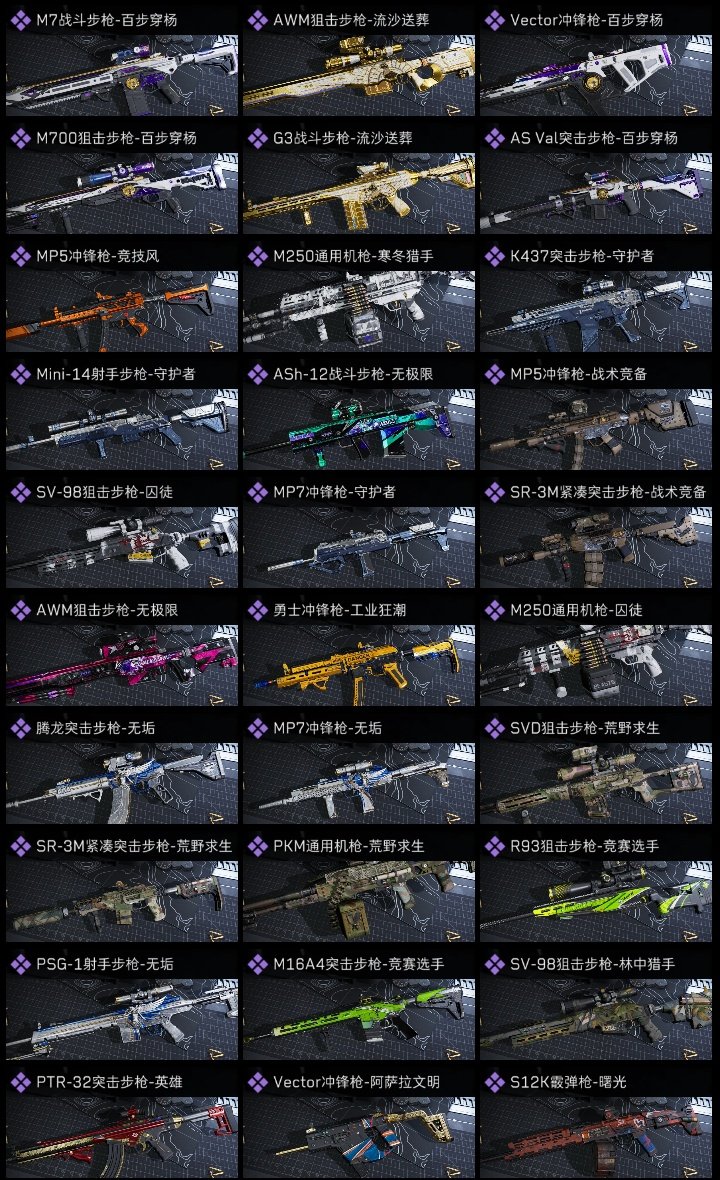
Task: Click the purple diamond icon next to M700狙击步枪-百步穿杨
Action: [20, 138]
